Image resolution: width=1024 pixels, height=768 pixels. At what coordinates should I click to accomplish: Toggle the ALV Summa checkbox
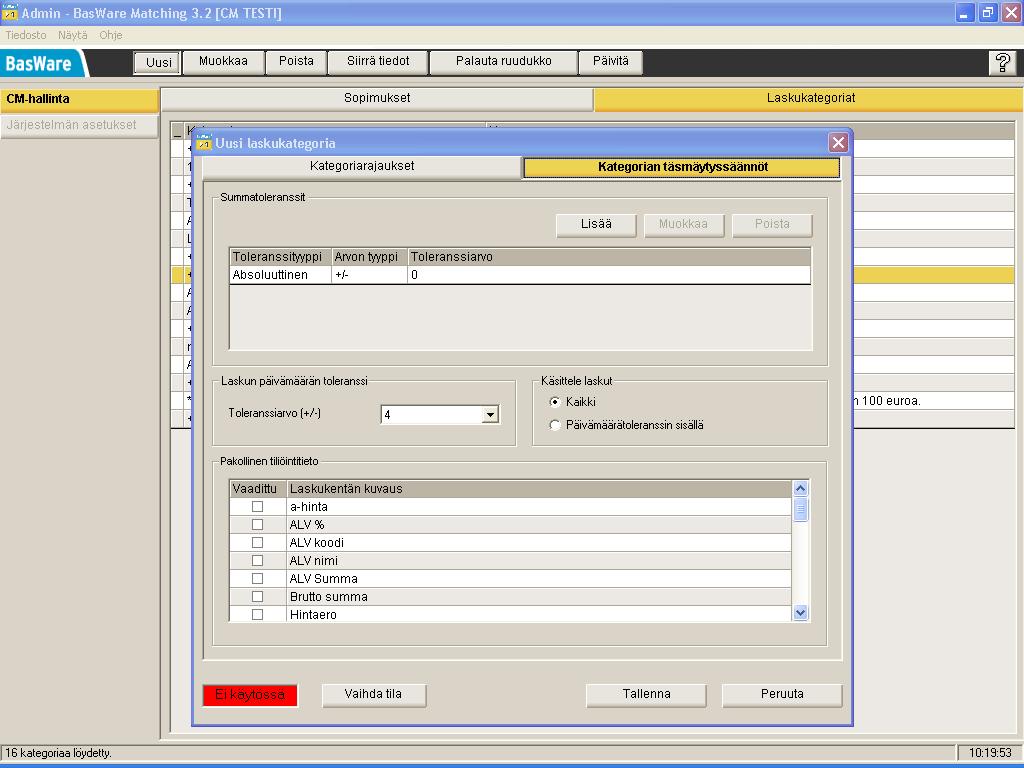257,579
